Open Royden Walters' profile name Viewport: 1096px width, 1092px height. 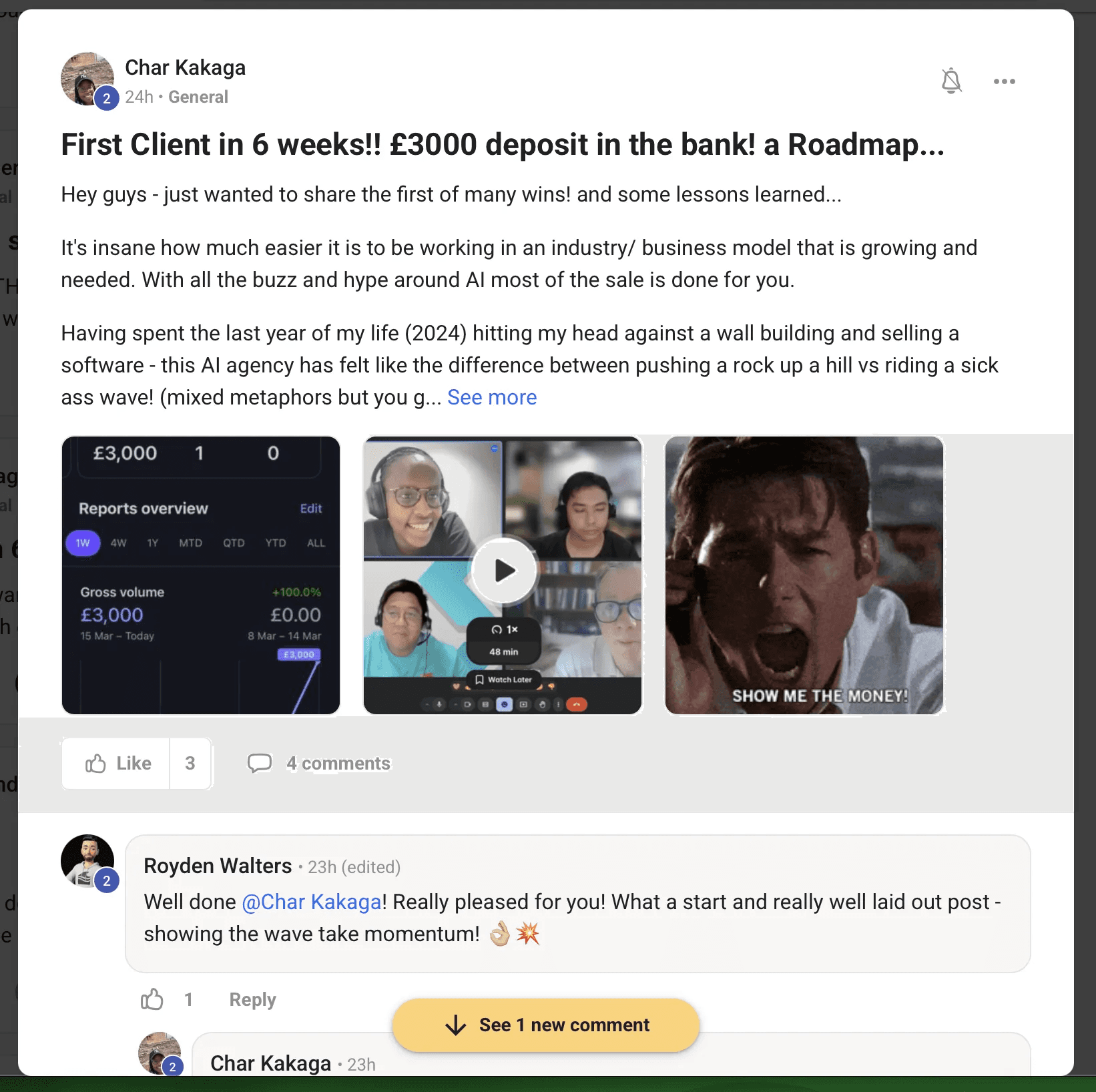click(x=218, y=866)
